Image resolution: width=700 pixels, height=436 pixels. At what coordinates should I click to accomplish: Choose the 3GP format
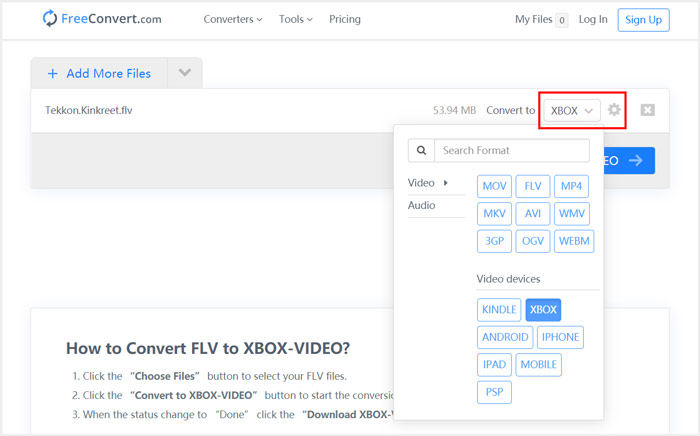(494, 241)
